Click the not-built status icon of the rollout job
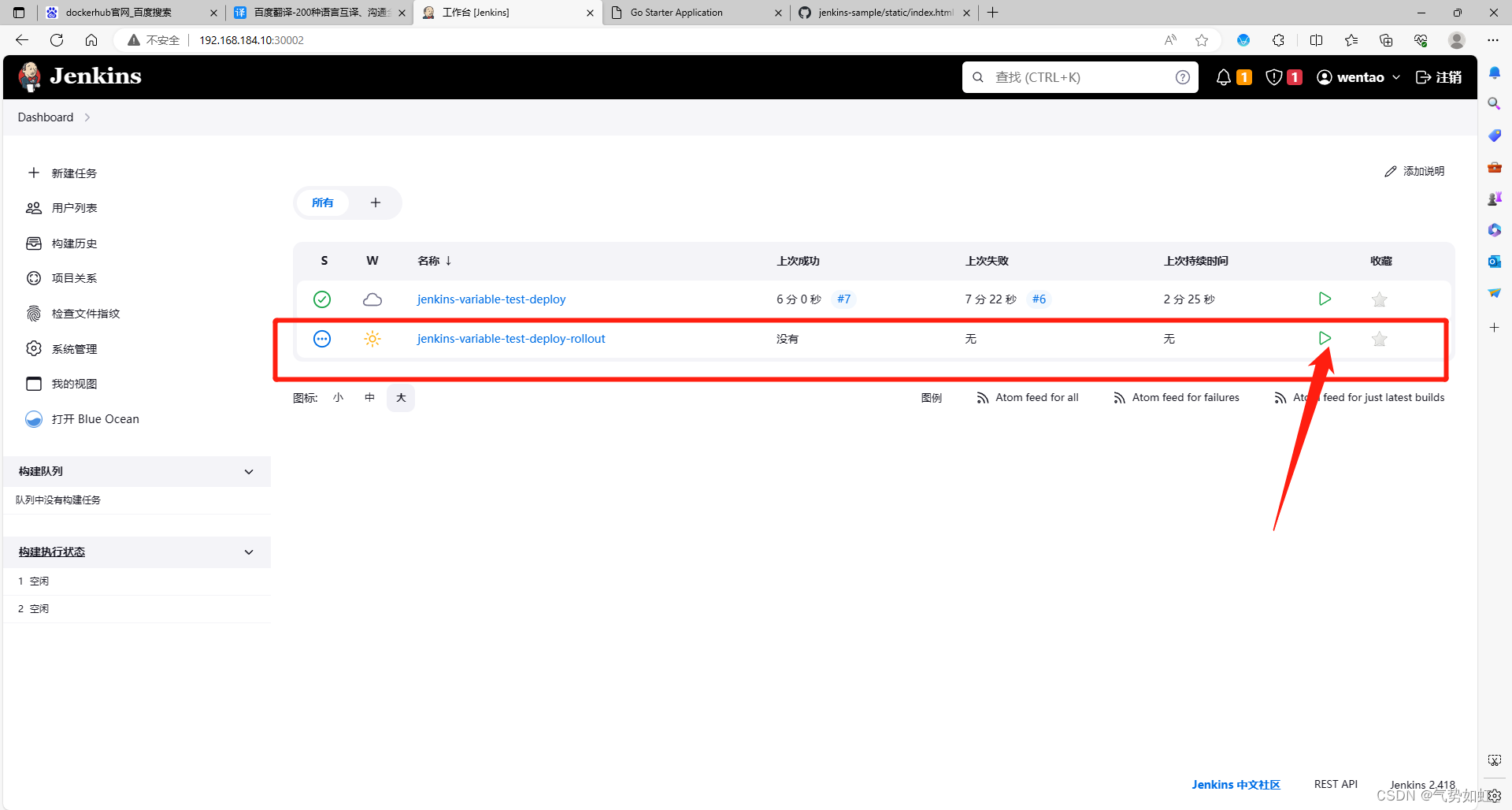 coord(322,339)
